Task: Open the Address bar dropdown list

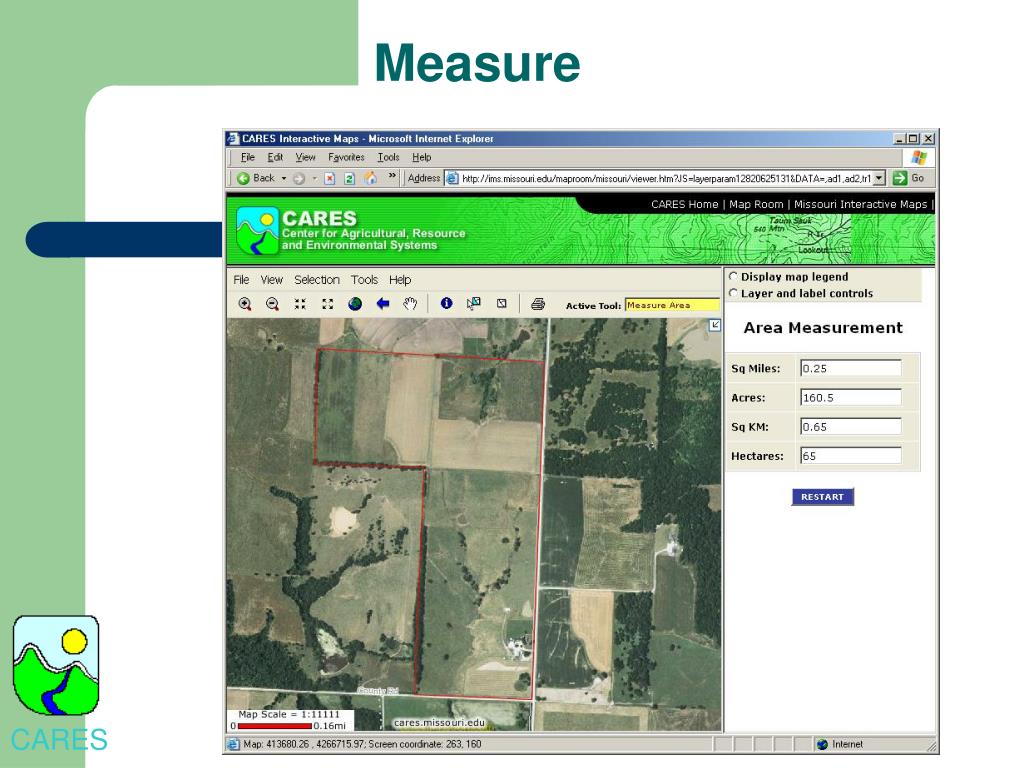Action: (879, 178)
